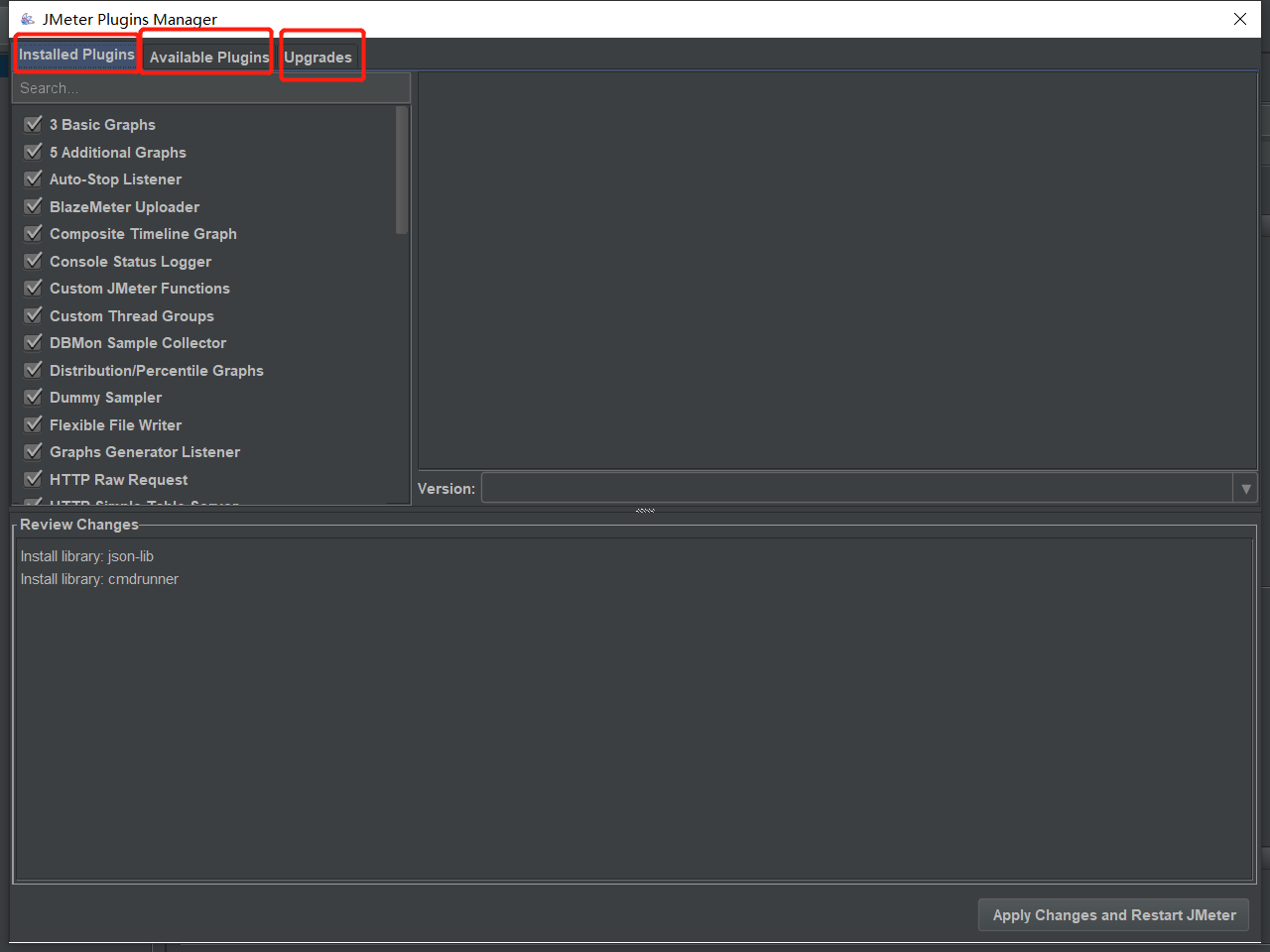Select the Flexible File Writer plugin name

click(115, 425)
